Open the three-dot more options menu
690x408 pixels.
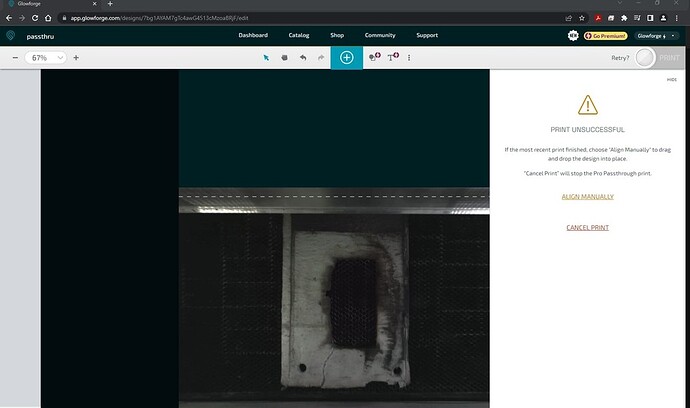point(409,58)
